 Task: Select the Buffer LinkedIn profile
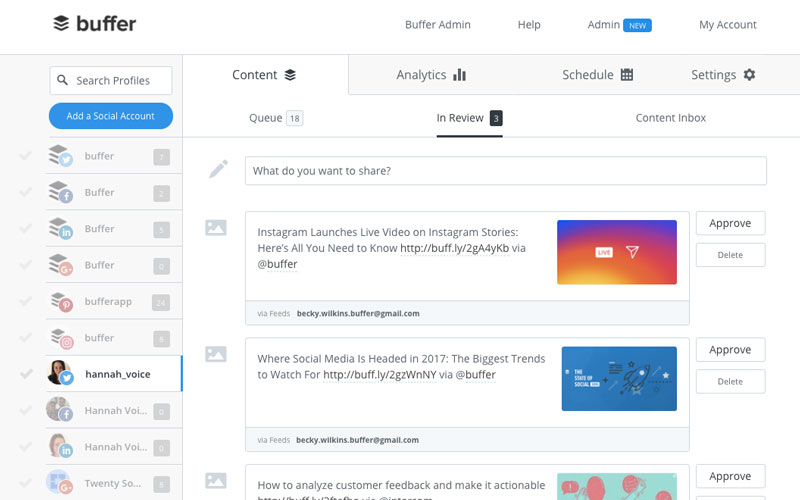click(x=100, y=229)
